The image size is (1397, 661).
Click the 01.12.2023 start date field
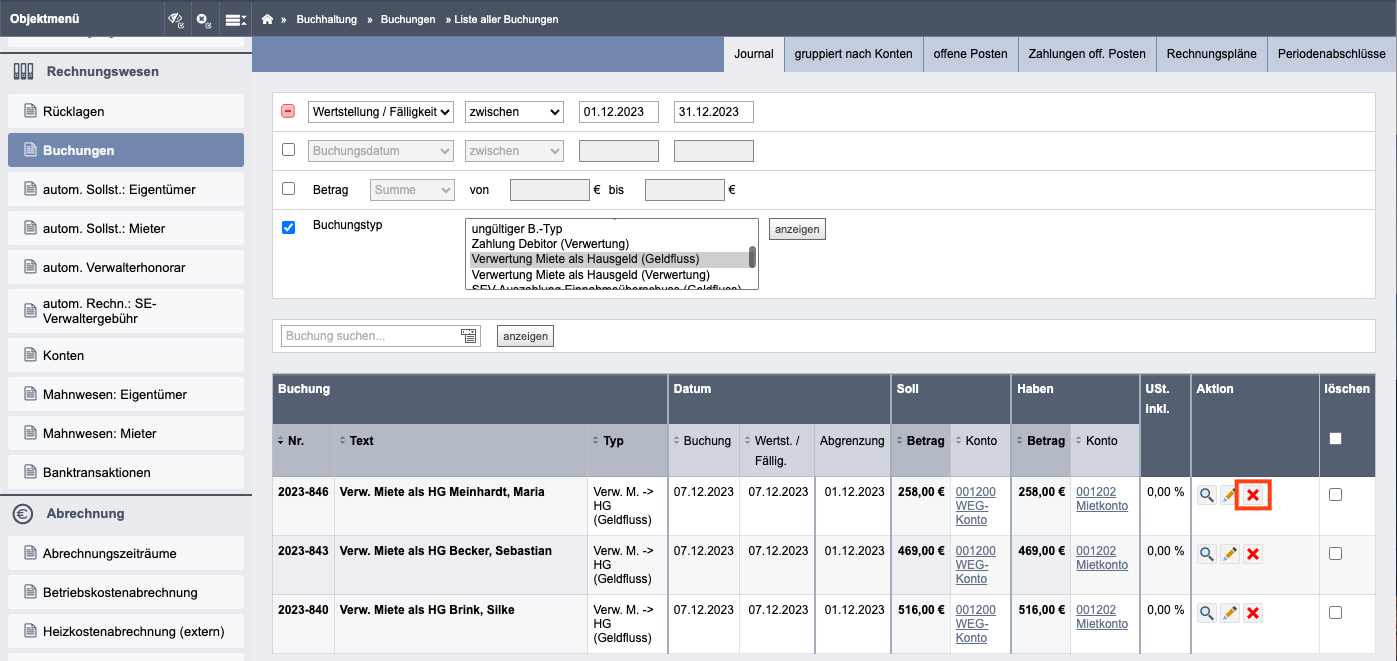tap(619, 112)
